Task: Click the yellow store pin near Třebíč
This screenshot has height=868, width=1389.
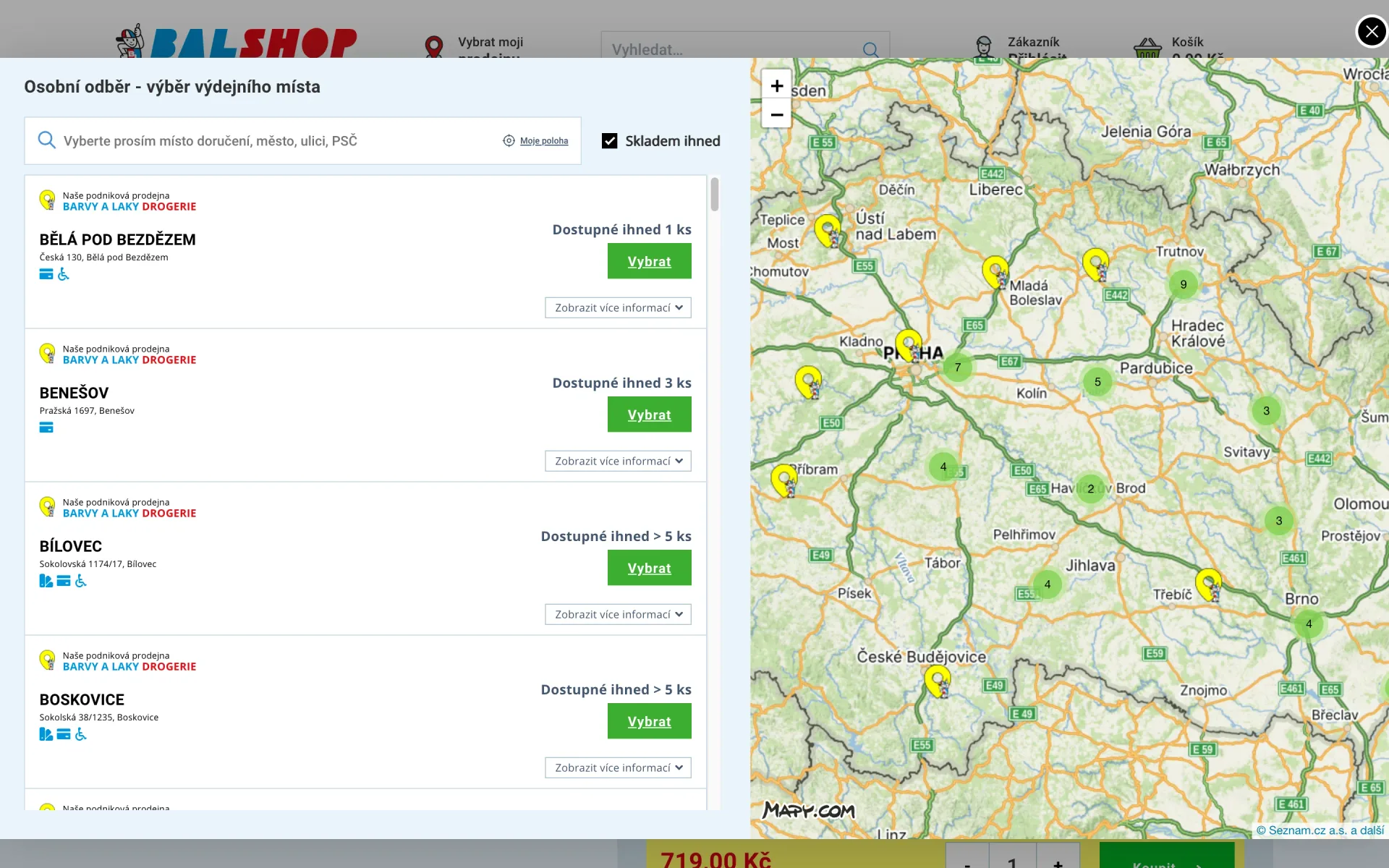Action: (1209, 585)
